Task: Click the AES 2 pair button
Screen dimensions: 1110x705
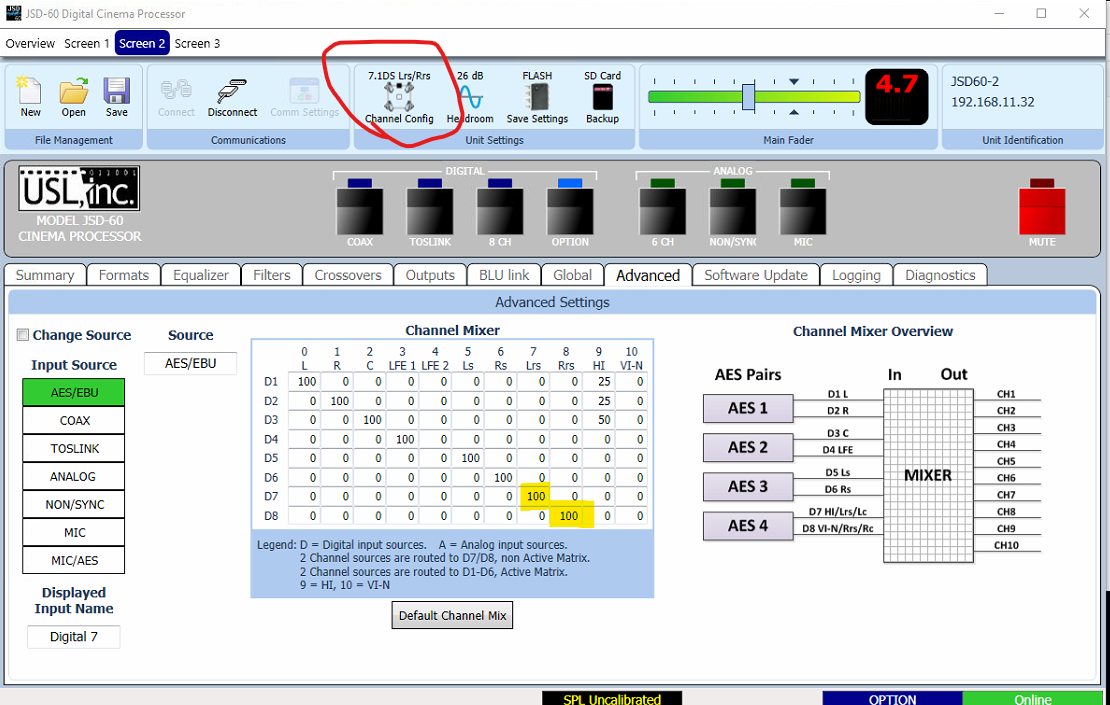Action: click(748, 447)
